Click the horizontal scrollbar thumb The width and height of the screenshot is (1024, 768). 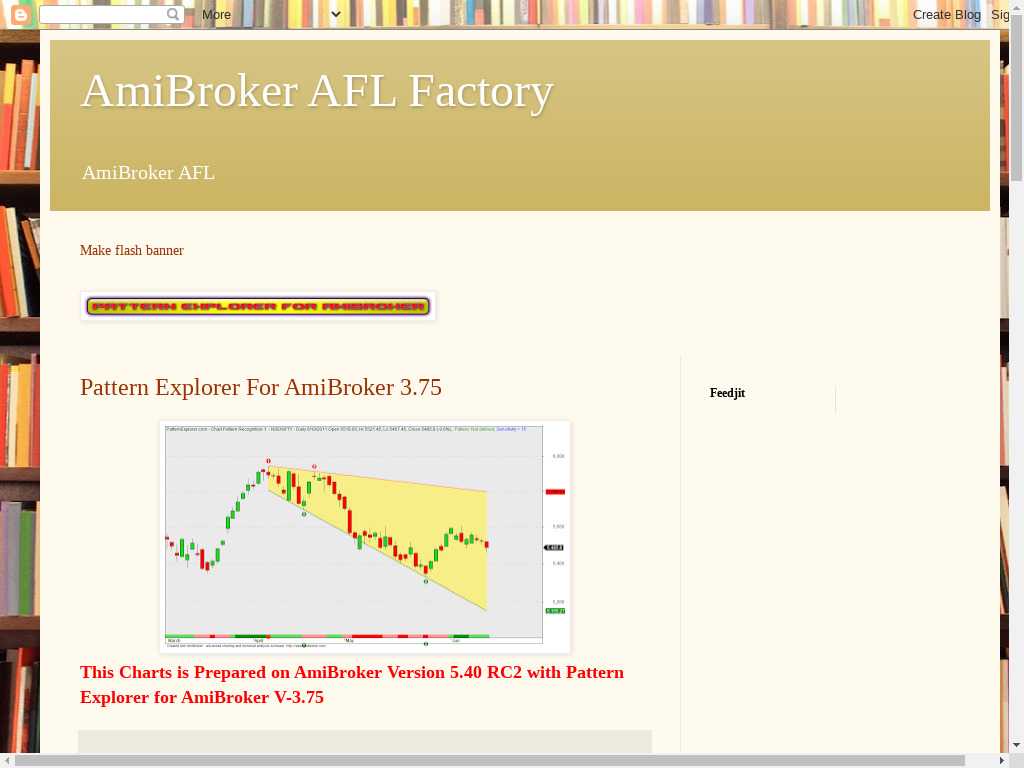(490, 760)
